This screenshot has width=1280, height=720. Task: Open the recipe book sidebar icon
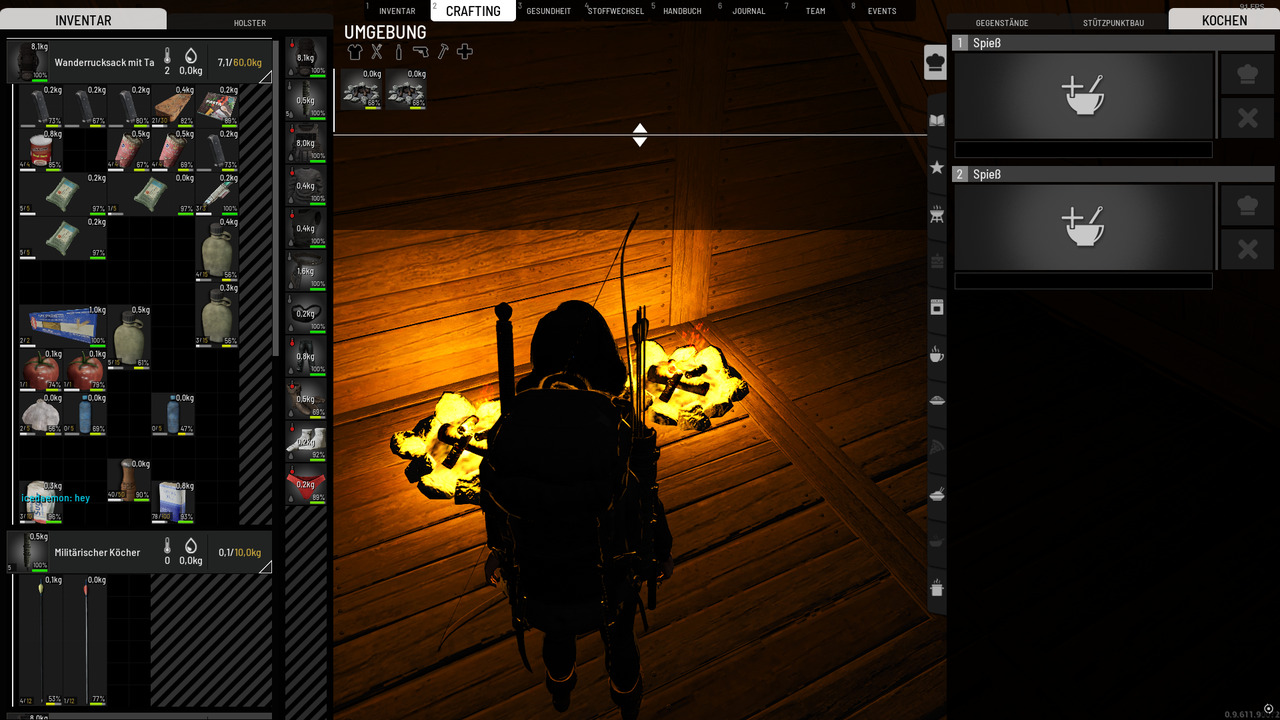tap(937, 121)
